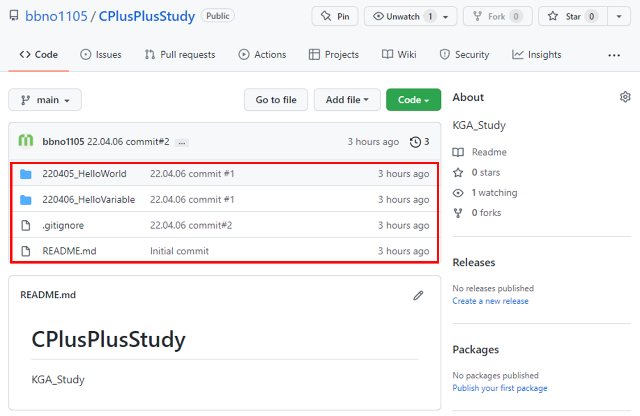This screenshot has height=416, width=640.
Task: Click the 3 hours ago timestamp in commit bar
Action: coord(373,142)
